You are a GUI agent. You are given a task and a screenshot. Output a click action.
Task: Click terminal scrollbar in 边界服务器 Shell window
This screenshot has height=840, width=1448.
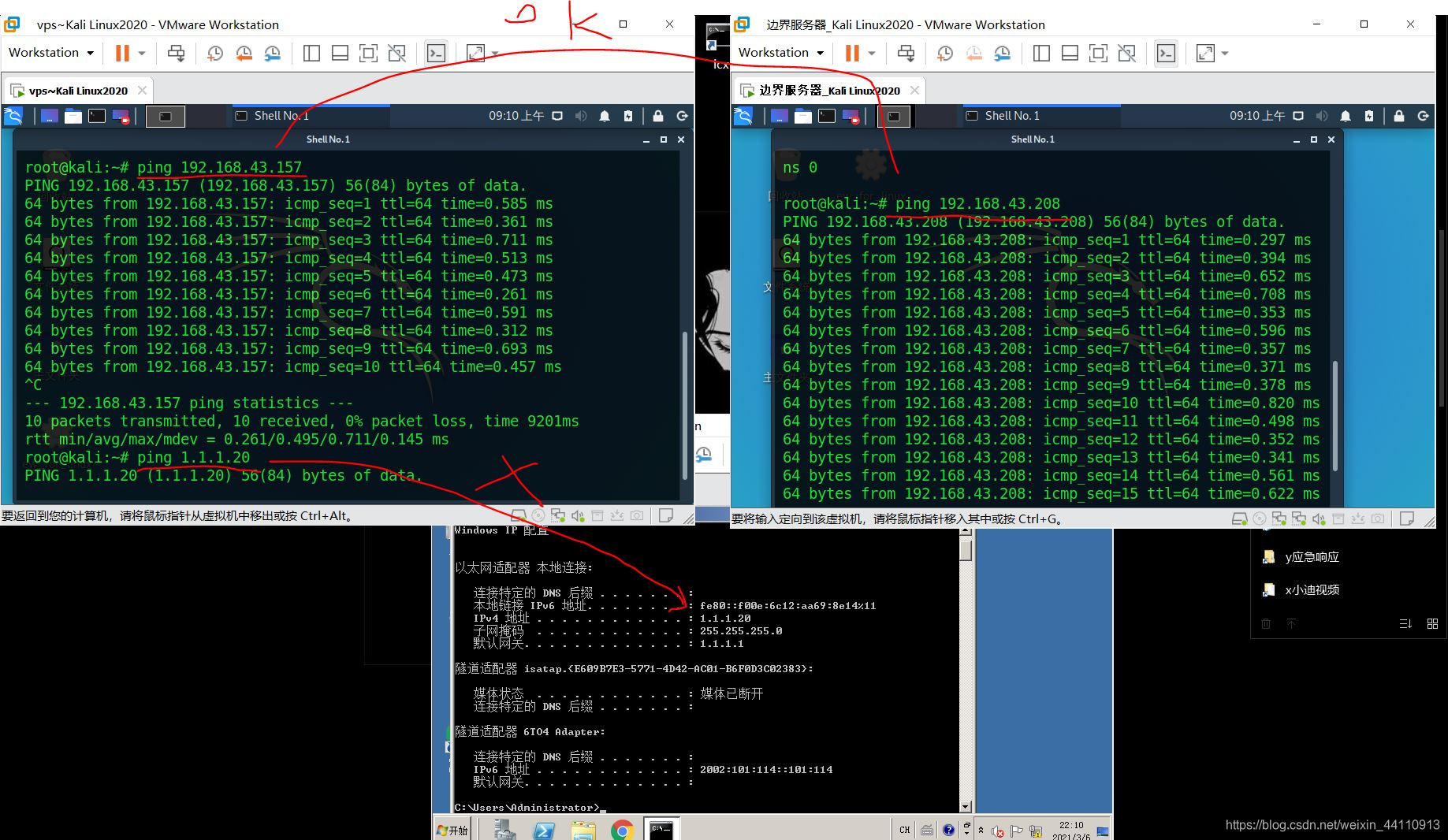pos(1334,415)
